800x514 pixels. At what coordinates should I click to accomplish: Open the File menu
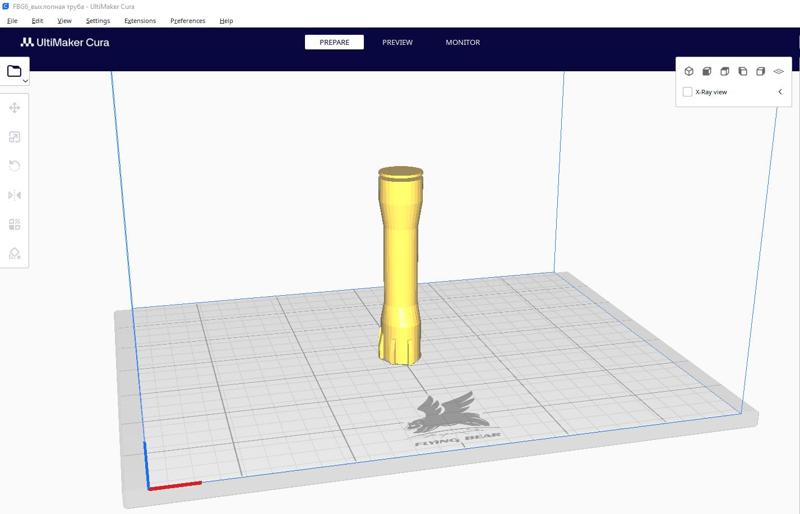tap(12, 21)
